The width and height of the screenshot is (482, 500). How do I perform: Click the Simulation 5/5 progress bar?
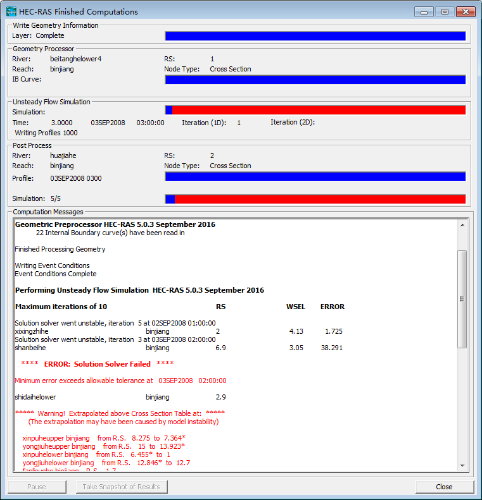[x=315, y=199]
